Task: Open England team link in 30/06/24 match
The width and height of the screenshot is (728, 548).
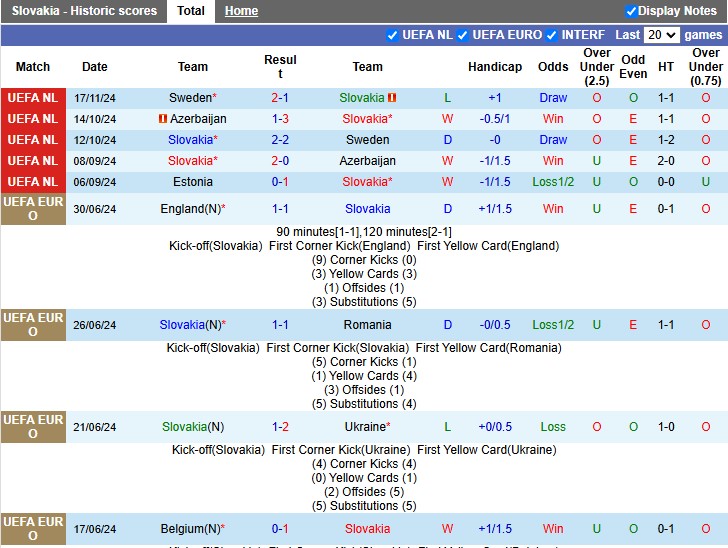Action: click(x=189, y=209)
